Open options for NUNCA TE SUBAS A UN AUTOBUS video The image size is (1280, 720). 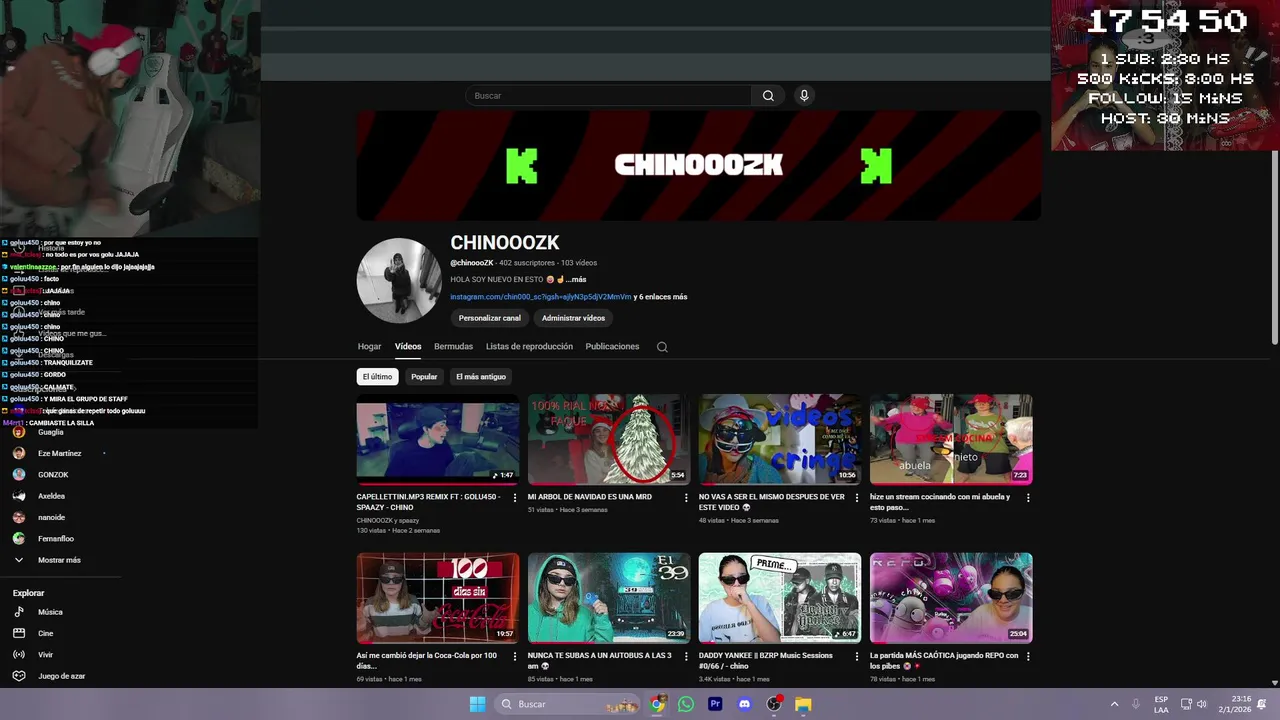click(x=686, y=656)
